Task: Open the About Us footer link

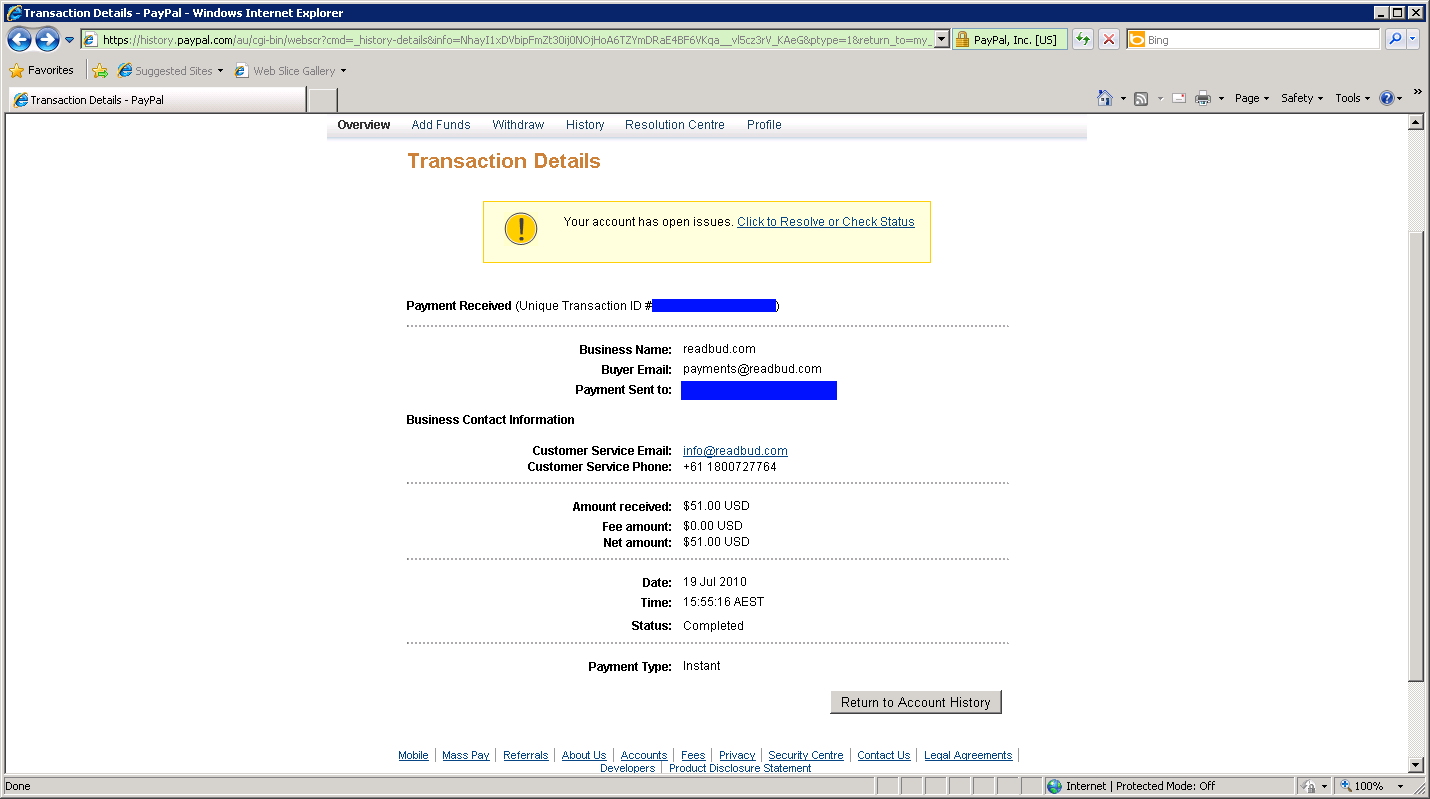Action: pyautogui.click(x=584, y=755)
